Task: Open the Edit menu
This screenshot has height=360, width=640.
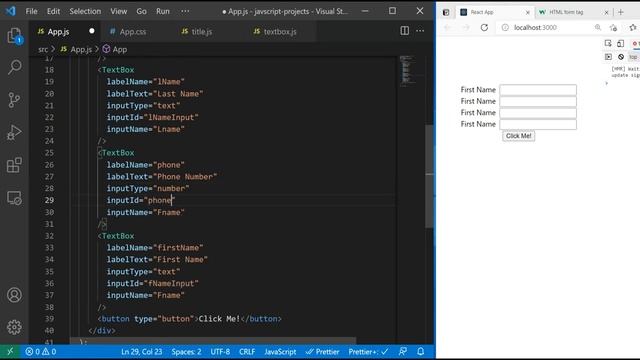Action: coord(53,11)
